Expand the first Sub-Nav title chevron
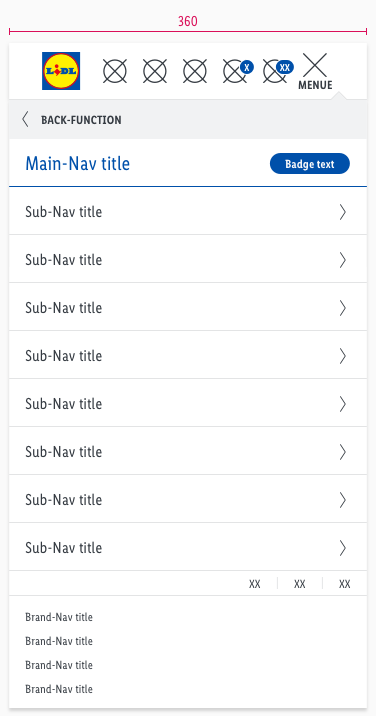This screenshot has width=376, height=716. click(x=343, y=212)
